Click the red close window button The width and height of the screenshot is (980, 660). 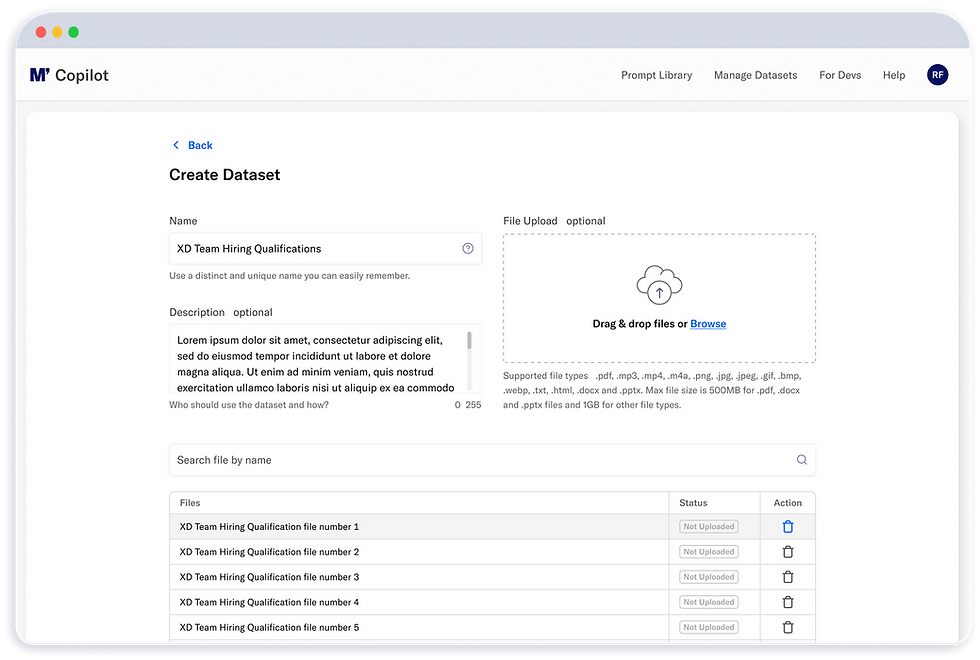click(41, 32)
